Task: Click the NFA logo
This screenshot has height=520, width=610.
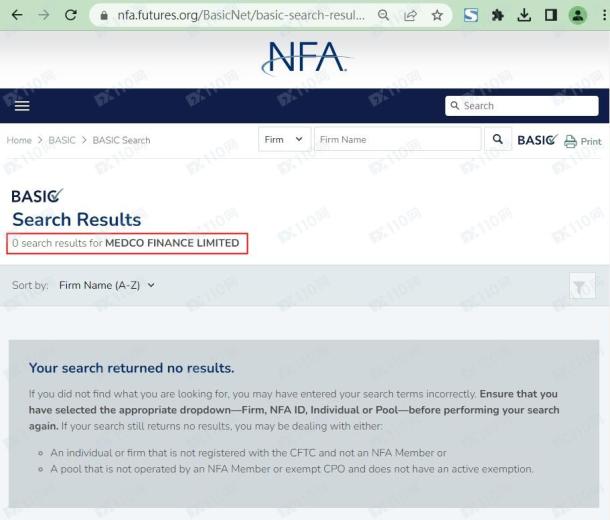Action: click(x=306, y=58)
